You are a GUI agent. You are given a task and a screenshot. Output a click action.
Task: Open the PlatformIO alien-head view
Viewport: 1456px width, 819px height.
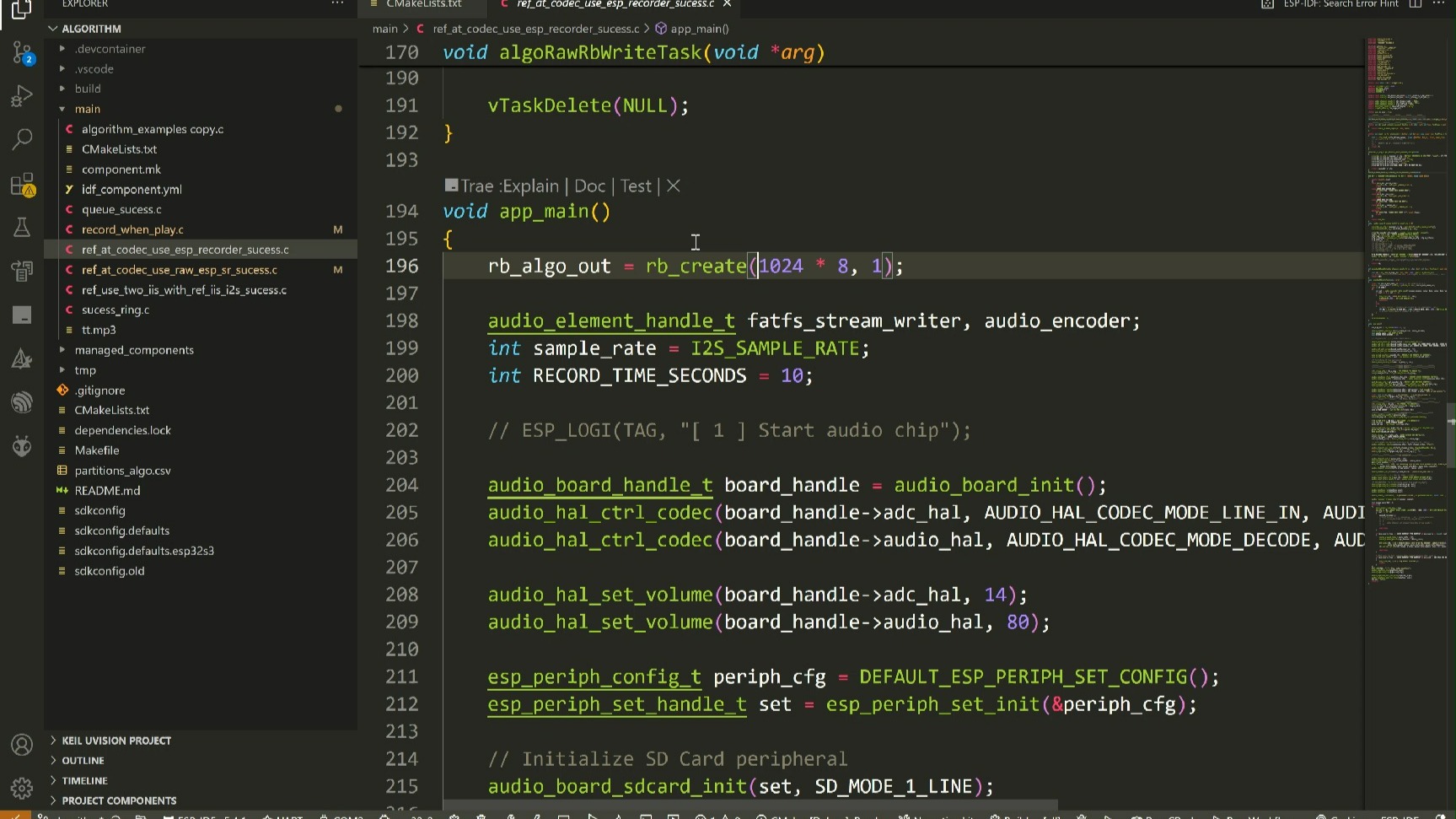click(22, 445)
